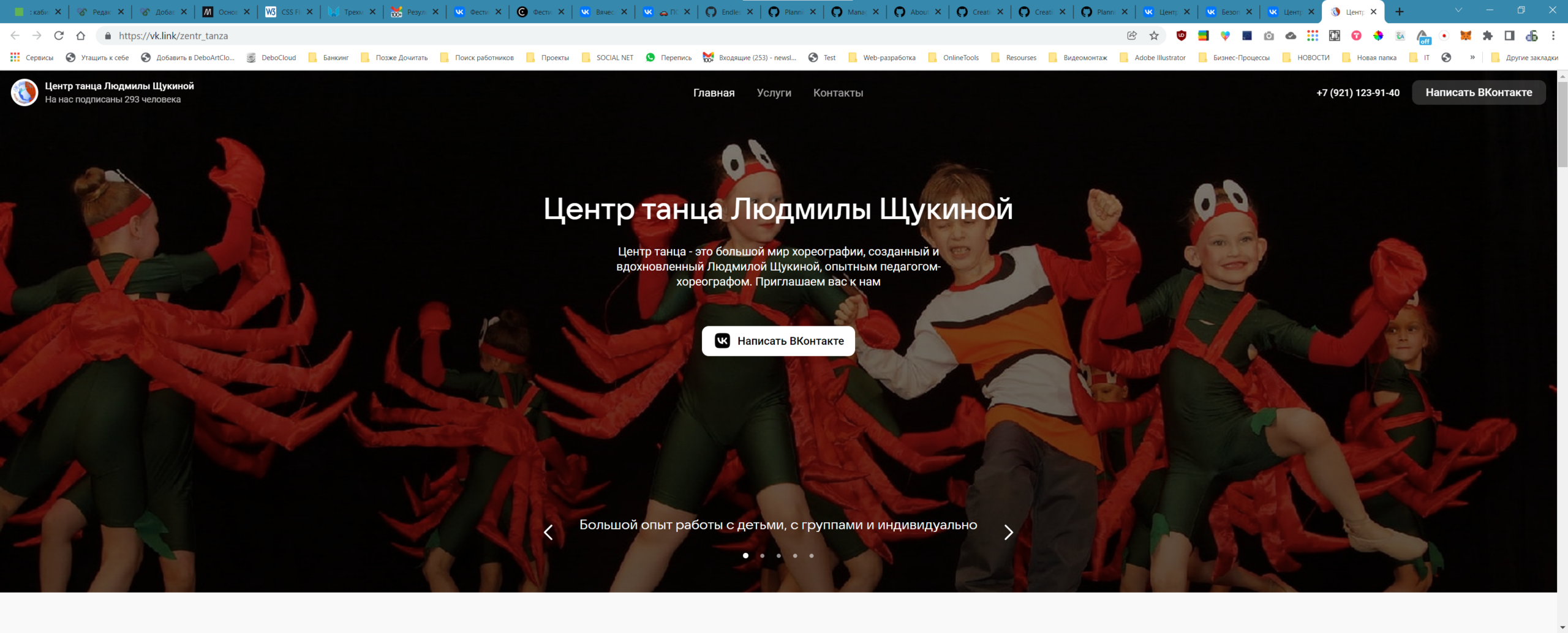Open Adobe Illustrator bookmarks folder
The height and width of the screenshot is (633, 1568).
click(1153, 58)
